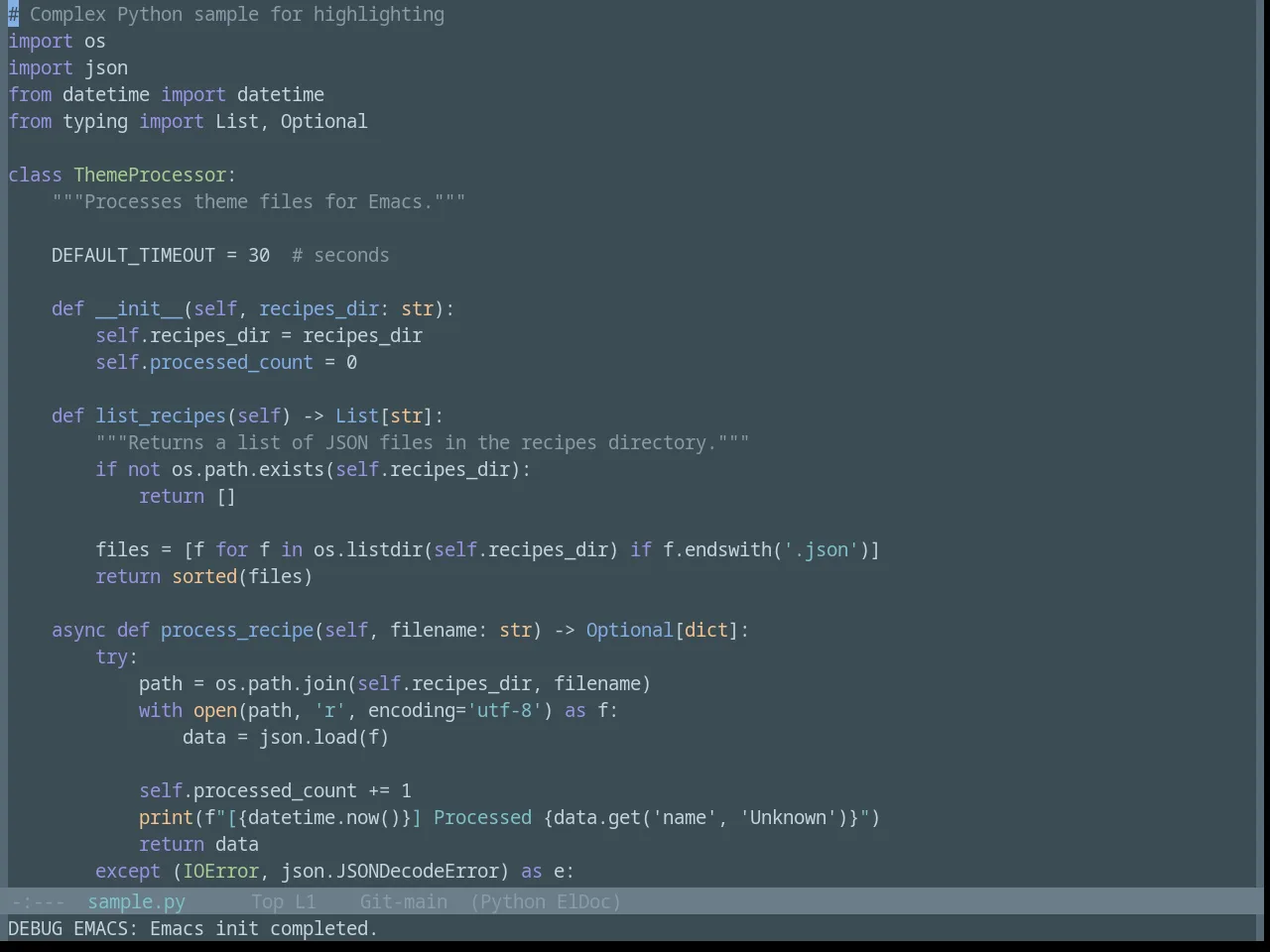This screenshot has width=1270, height=952.
Task: Click the IOError exception name
Action: point(220,871)
